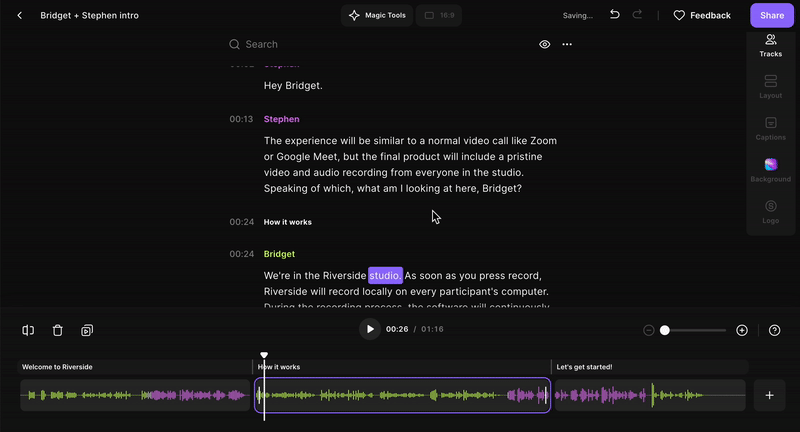The width and height of the screenshot is (800, 432).
Task: Click the timeline zoom slider handle
Action: tap(664, 331)
